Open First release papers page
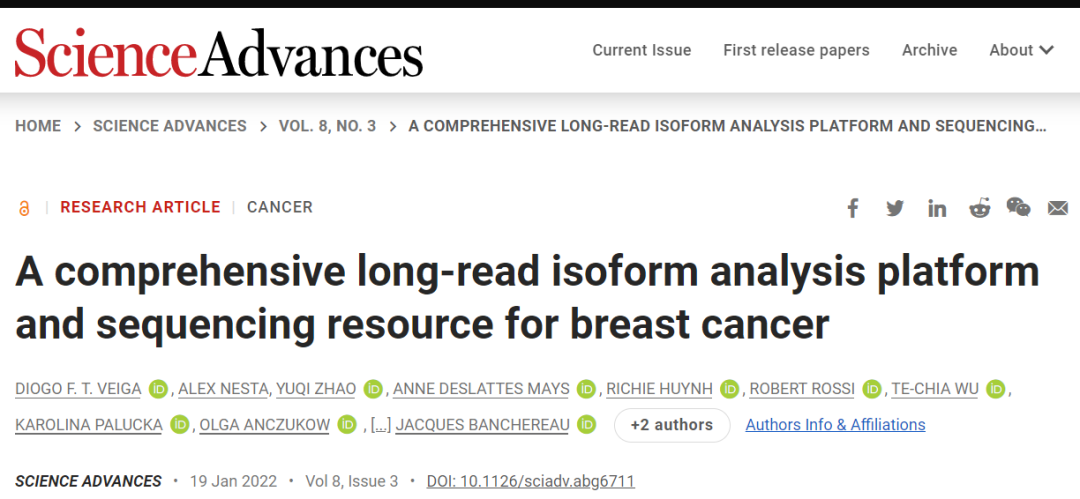This screenshot has width=1080, height=499. [x=796, y=50]
